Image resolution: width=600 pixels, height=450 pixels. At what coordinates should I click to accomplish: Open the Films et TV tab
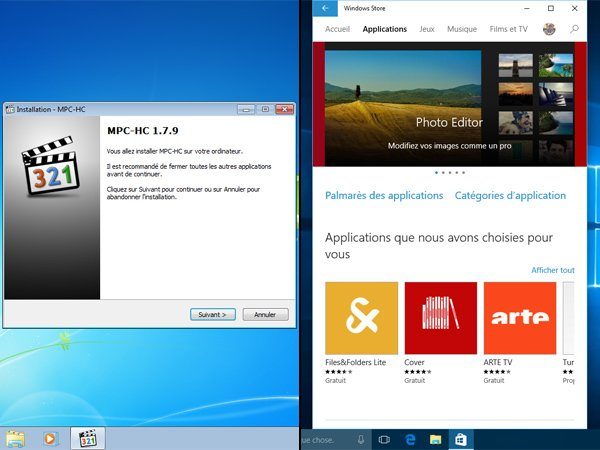tap(509, 29)
